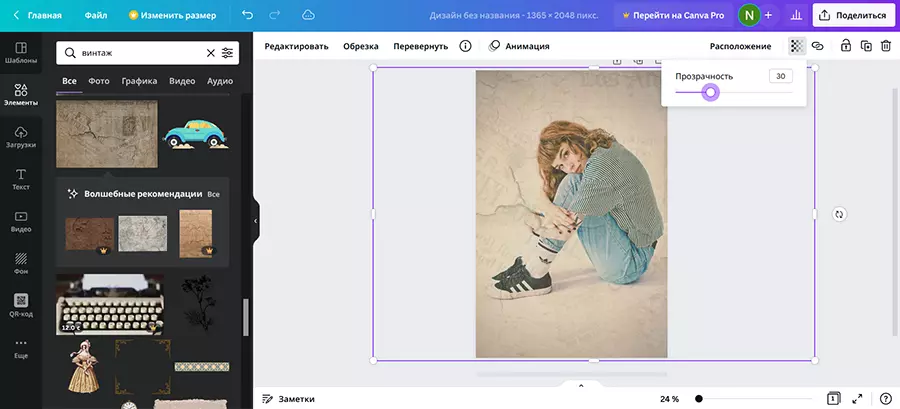Clear the search field with X
The image size is (900, 409).
point(210,53)
